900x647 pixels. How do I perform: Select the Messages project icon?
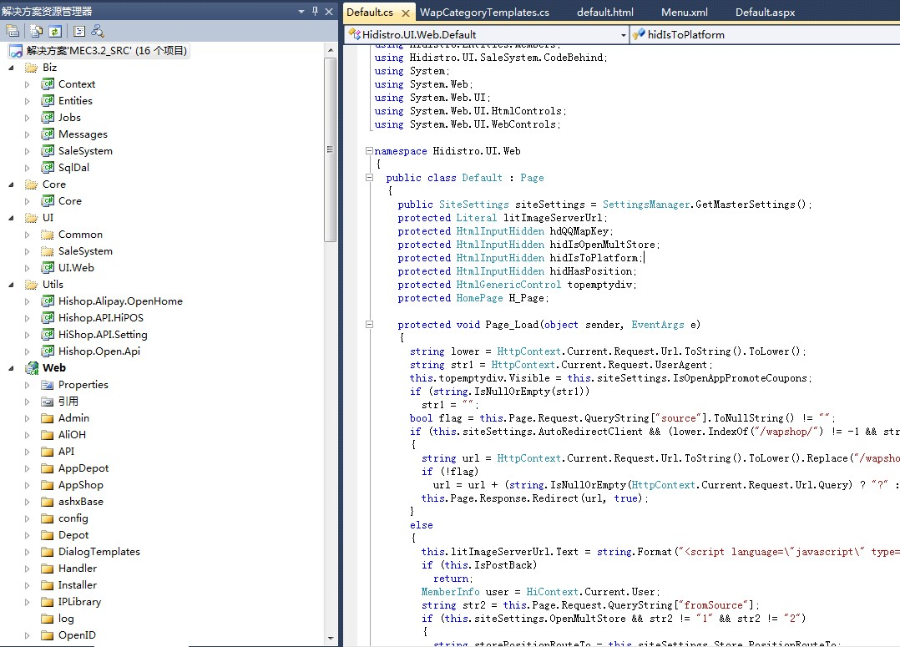click(48, 134)
